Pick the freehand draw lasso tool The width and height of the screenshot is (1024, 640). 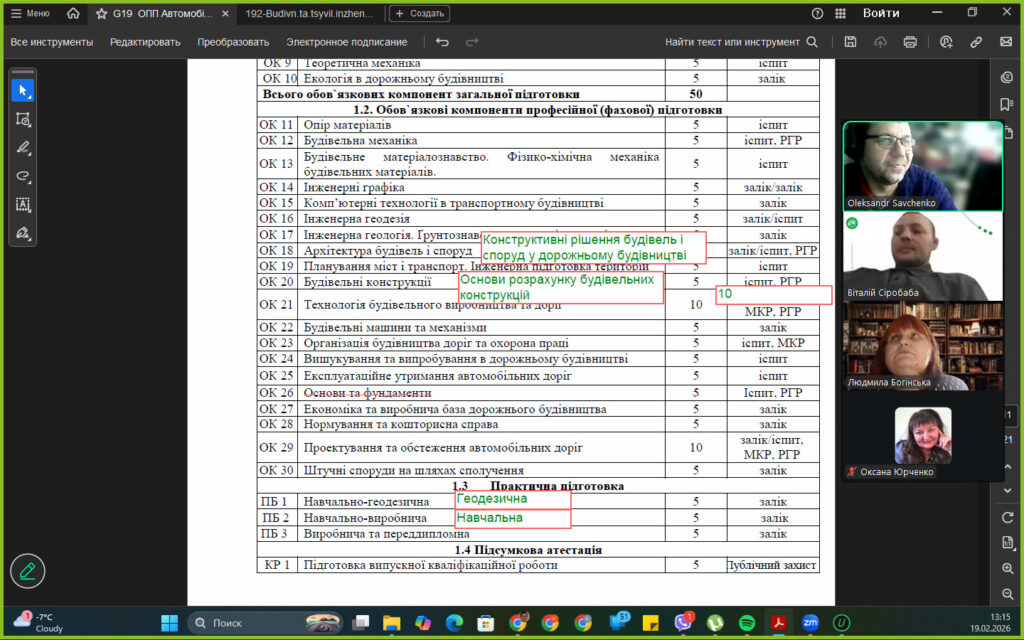(23, 176)
